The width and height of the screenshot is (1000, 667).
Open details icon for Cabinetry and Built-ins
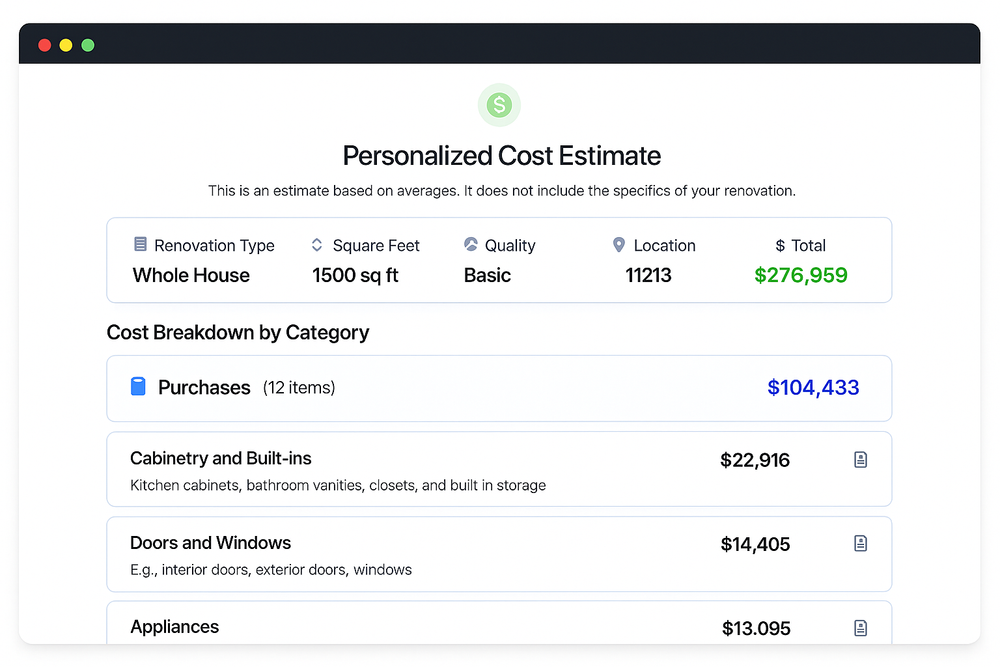coord(860,460)
